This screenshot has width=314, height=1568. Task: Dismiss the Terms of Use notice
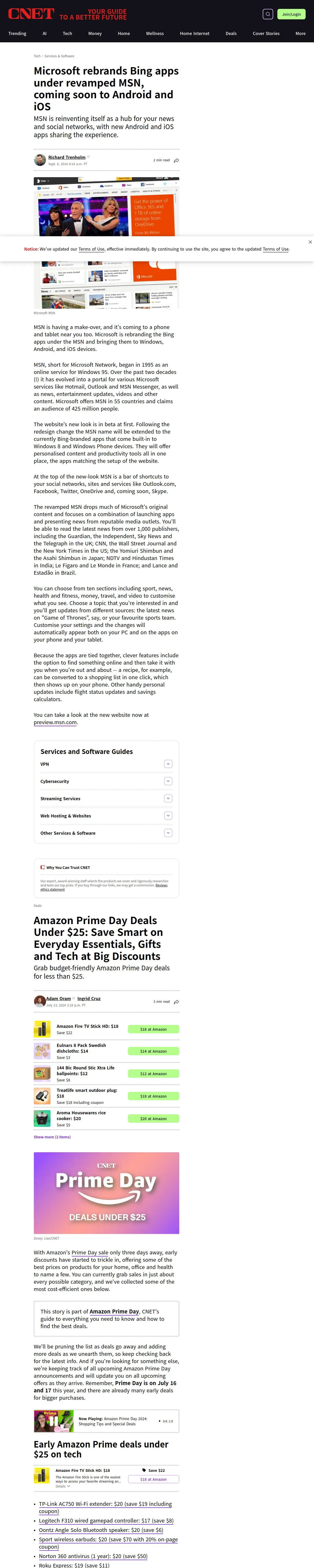click(x=310, y=242)
